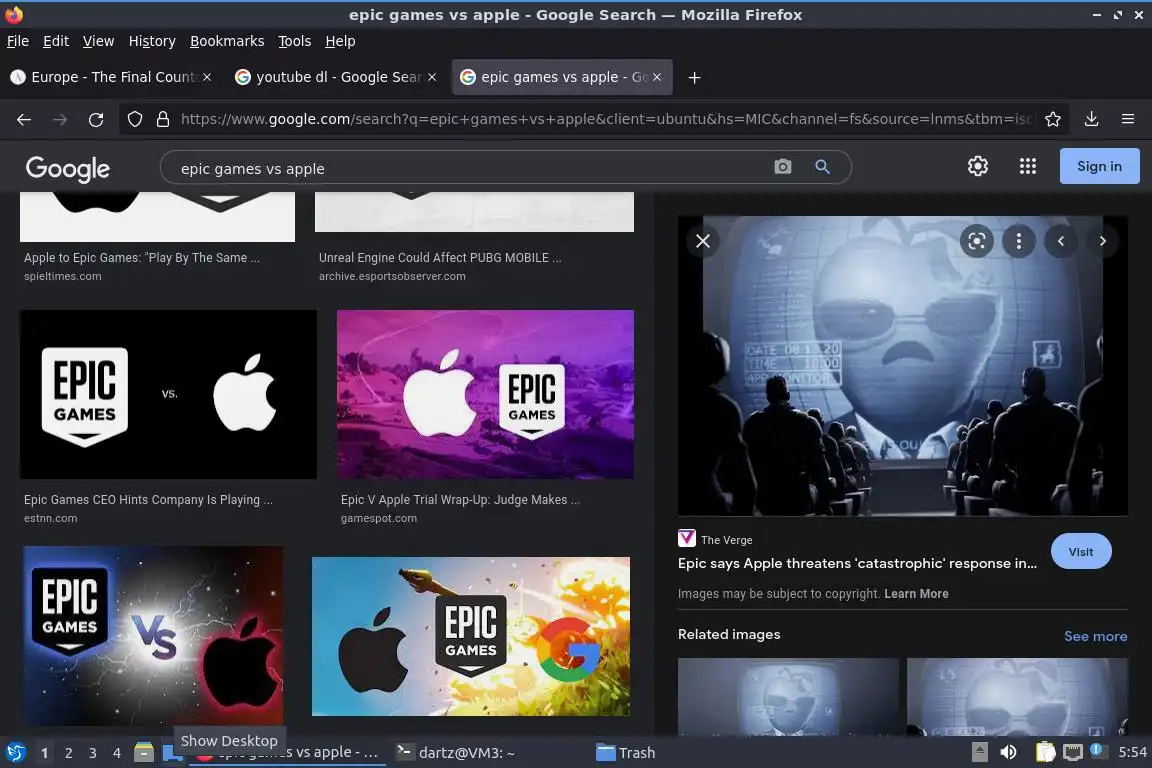Open the Tools menu

click(x=295, y=41)
